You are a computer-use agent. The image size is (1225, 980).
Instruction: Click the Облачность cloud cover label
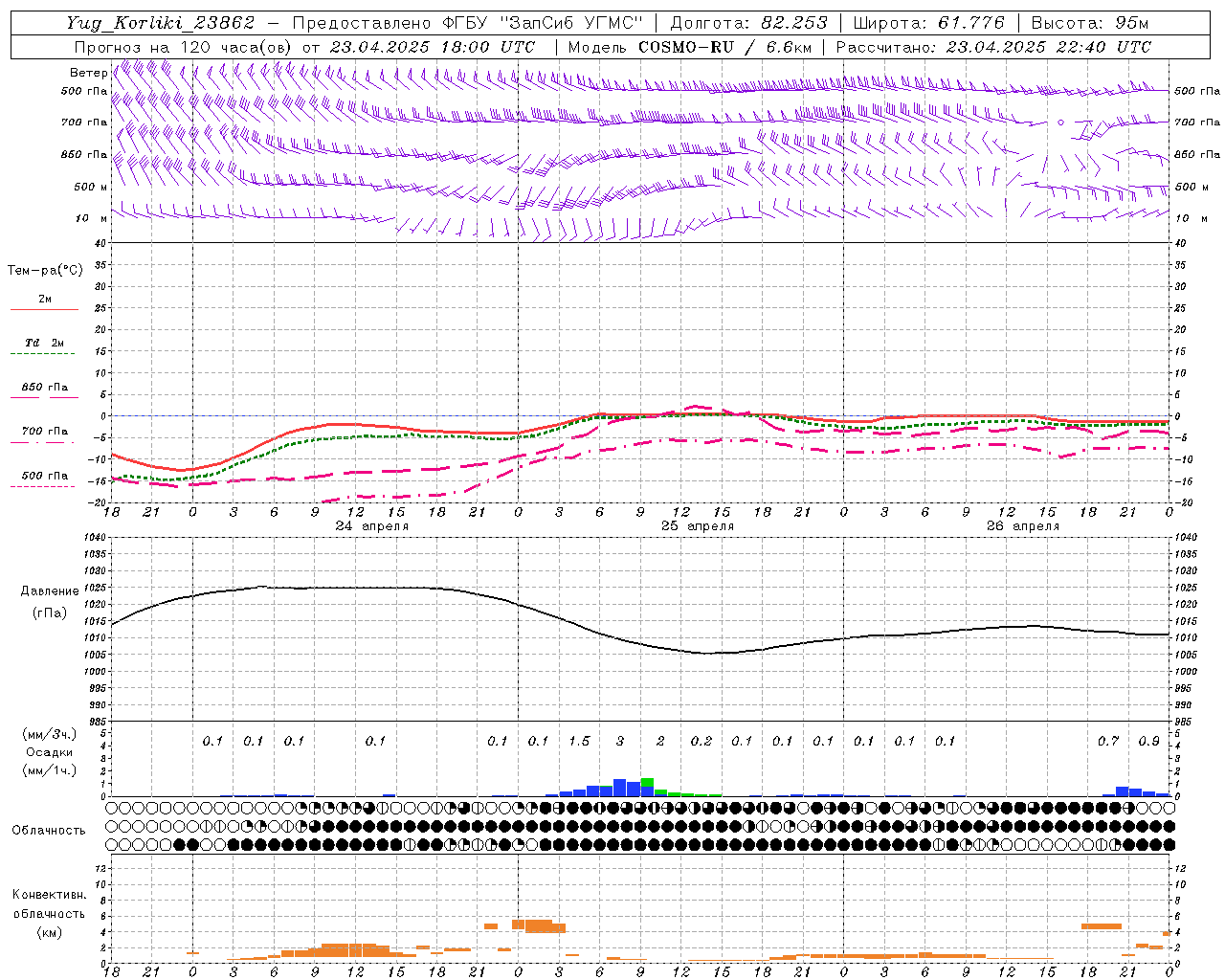coord(49,831)
